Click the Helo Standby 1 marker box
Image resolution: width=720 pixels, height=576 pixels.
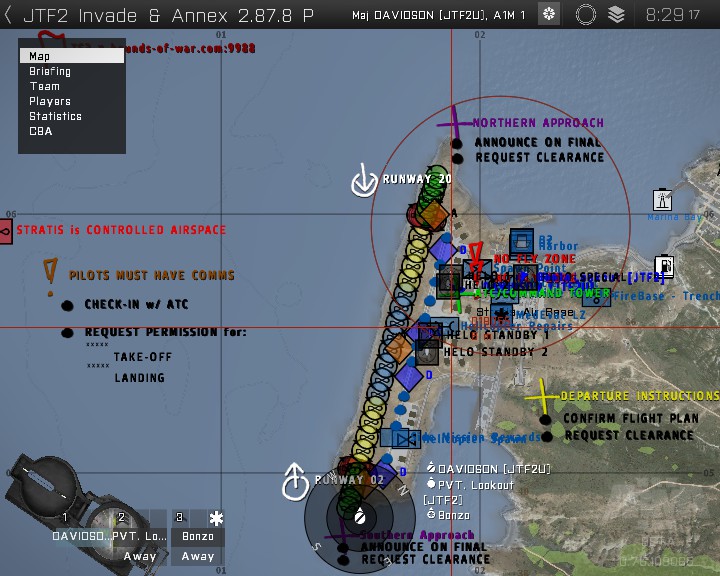(x=430, y=334)
